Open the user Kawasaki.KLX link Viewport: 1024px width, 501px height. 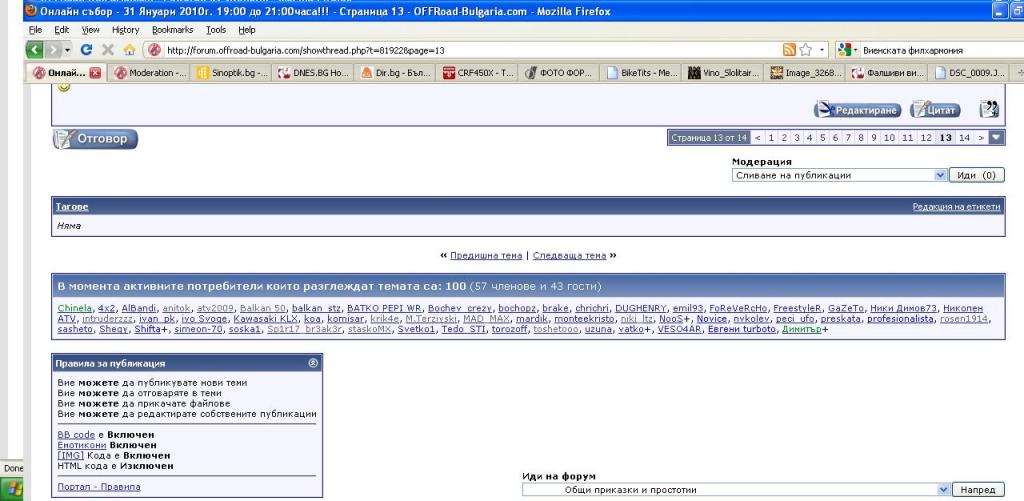(x=266, y=319)
